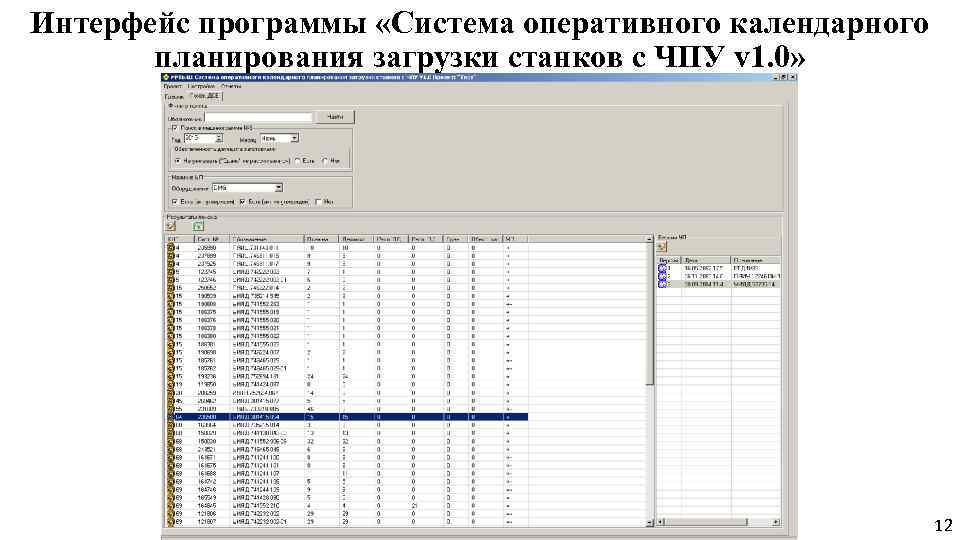
Task: Click the versions list horizontal scrollbar
Action: [x=718, y=522]
